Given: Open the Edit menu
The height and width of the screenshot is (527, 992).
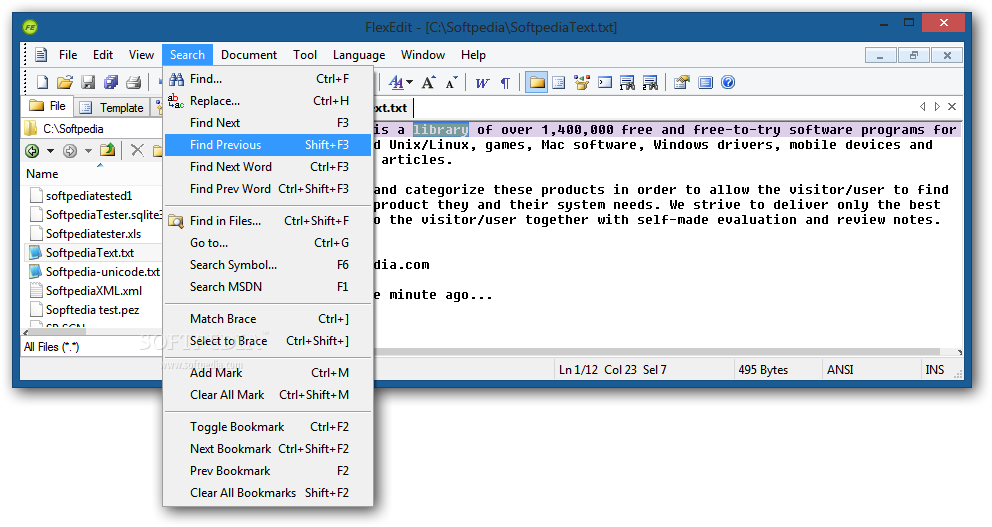Looking at the screenshot, I should (x=102, y=55).
